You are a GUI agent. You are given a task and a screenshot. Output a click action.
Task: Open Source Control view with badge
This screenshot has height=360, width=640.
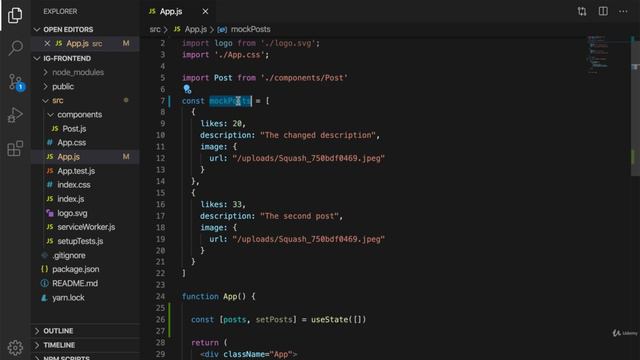[16, 82]
